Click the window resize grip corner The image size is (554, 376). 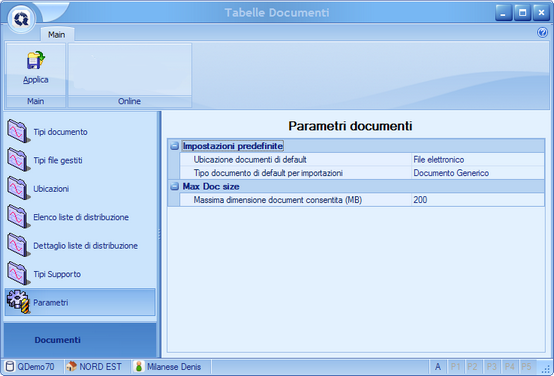point(547,369)
